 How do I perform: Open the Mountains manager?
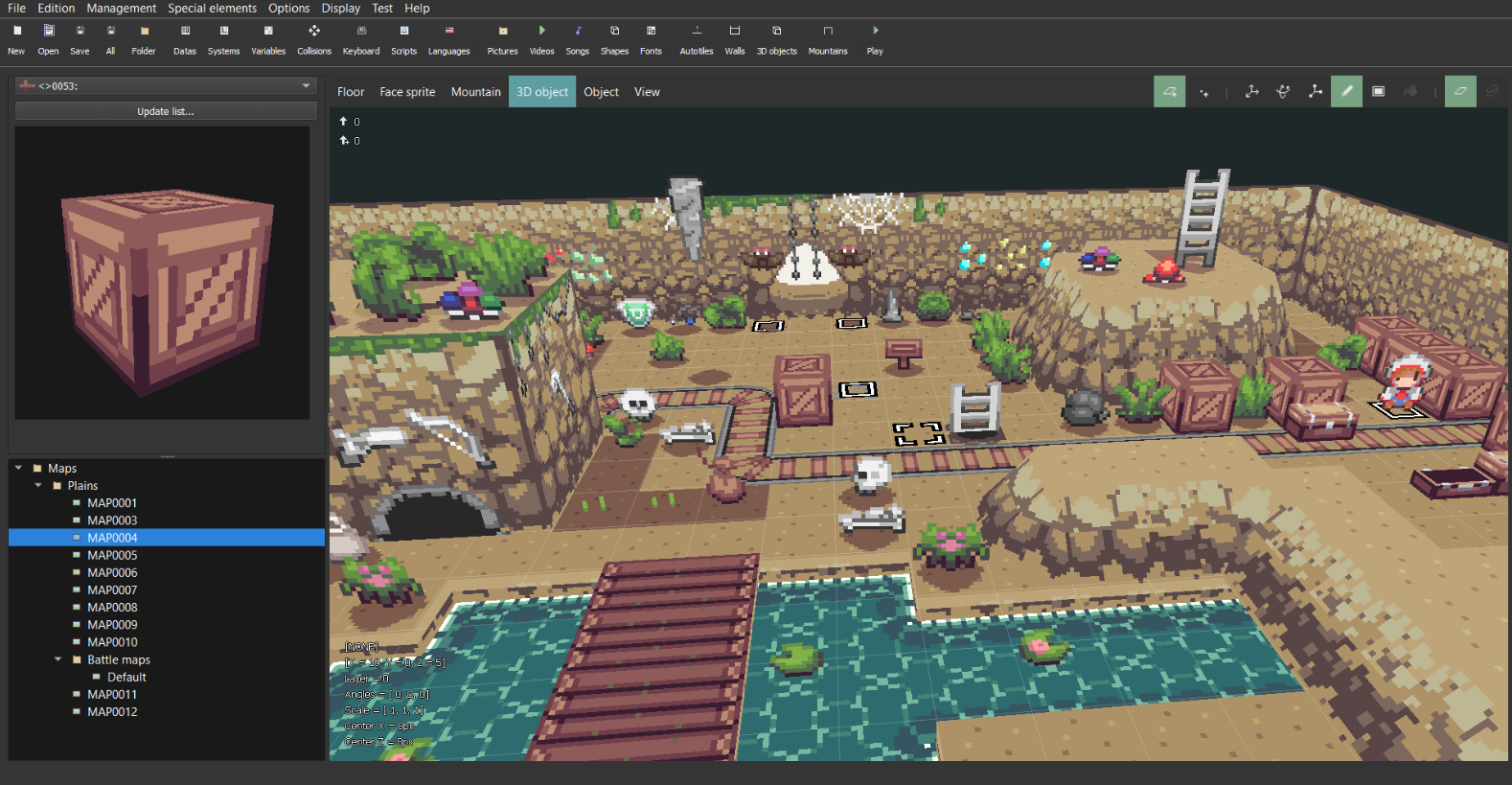[x=828, y=39]
